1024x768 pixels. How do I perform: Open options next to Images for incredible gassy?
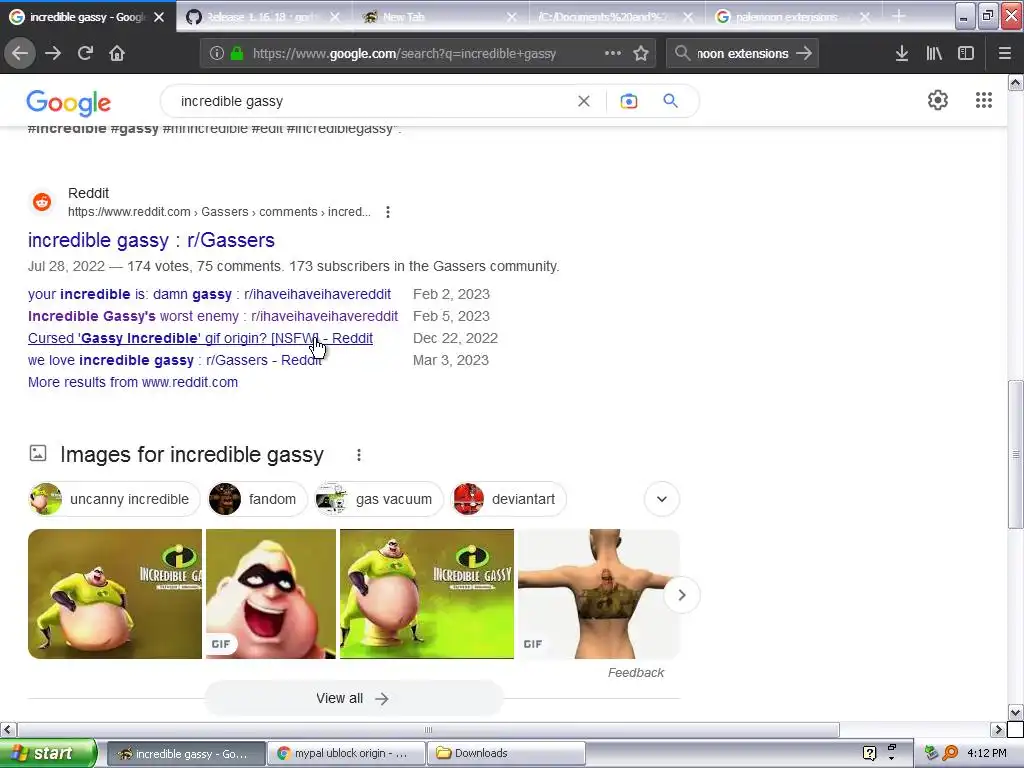pyautogui.click(x=359, y=455)
